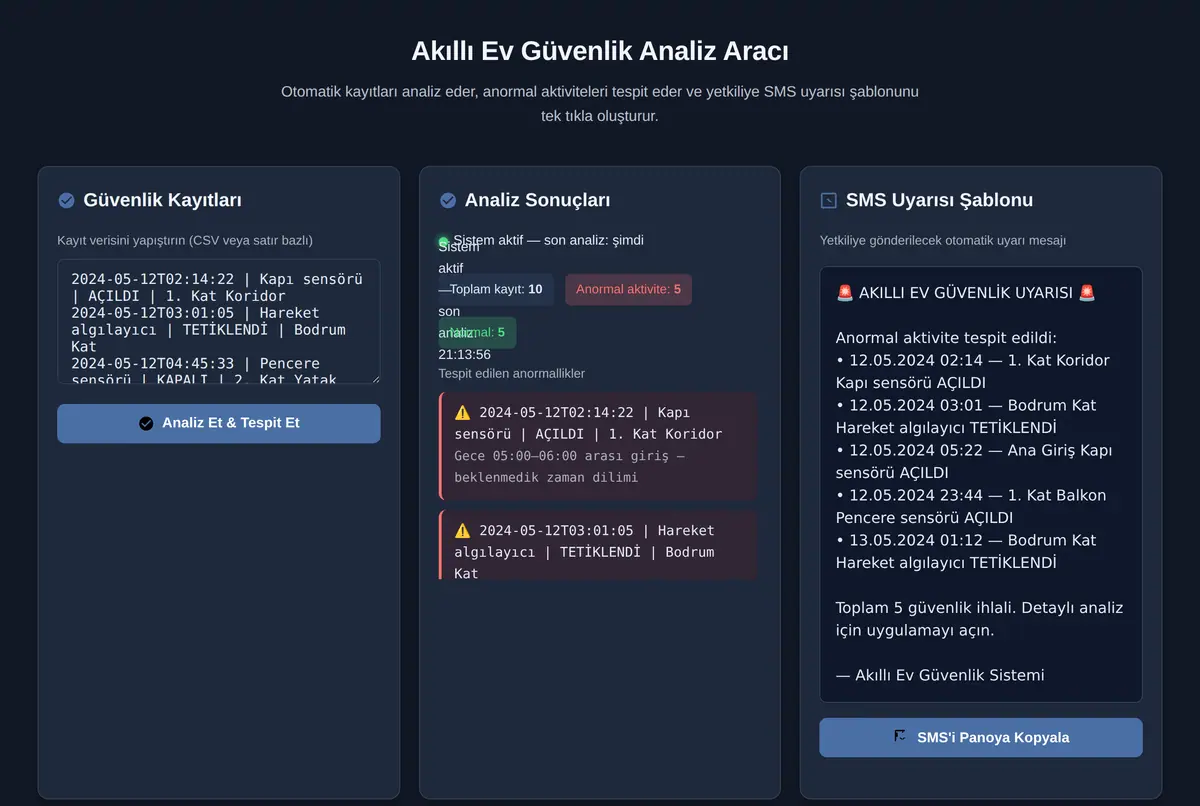Click Yetkiliye gönderilecek otomatik uyarı mesajı label
Image resolution: width=1200 pixels, height=806 pixels.
[942, 240]
